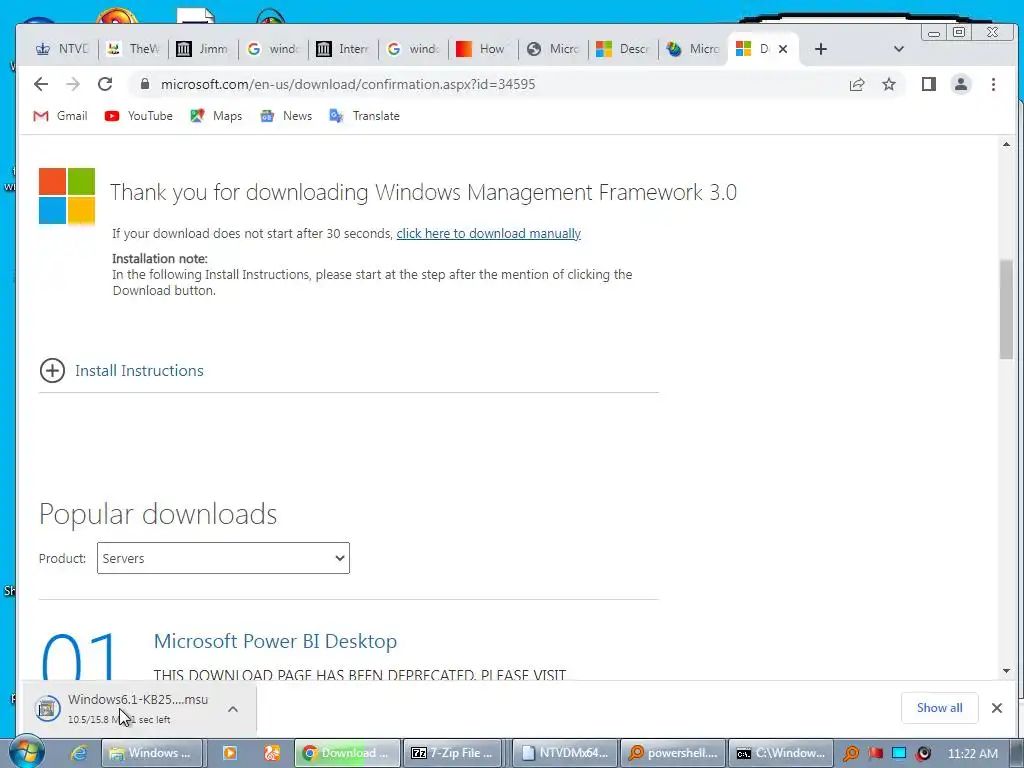Switch to 7-Zip File Manager window
The width and height of the screenshot is (1024, 768).
(453, 753)
